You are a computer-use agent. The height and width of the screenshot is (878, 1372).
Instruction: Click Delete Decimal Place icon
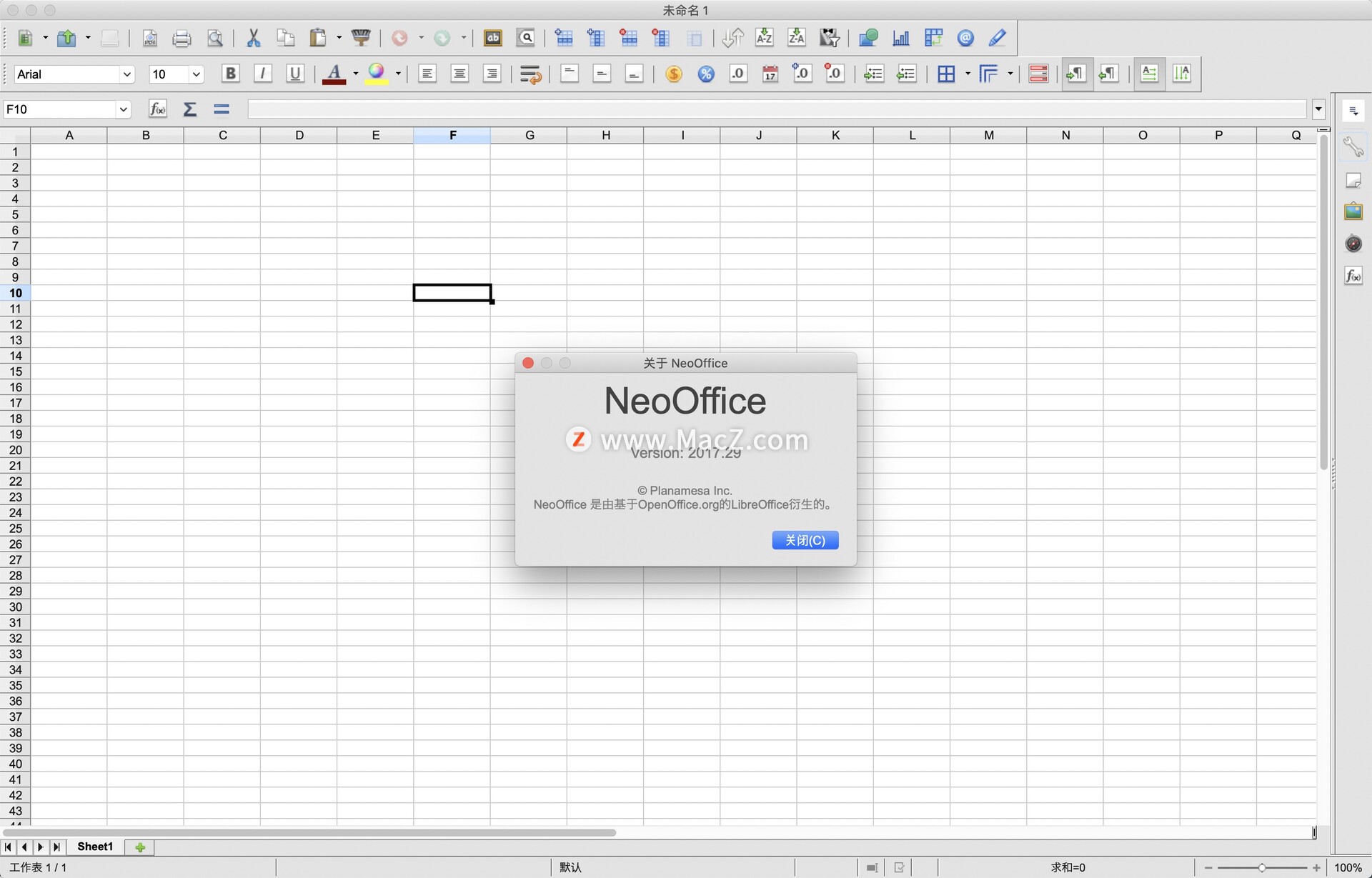pyautogui.click(x=834, y=74)
